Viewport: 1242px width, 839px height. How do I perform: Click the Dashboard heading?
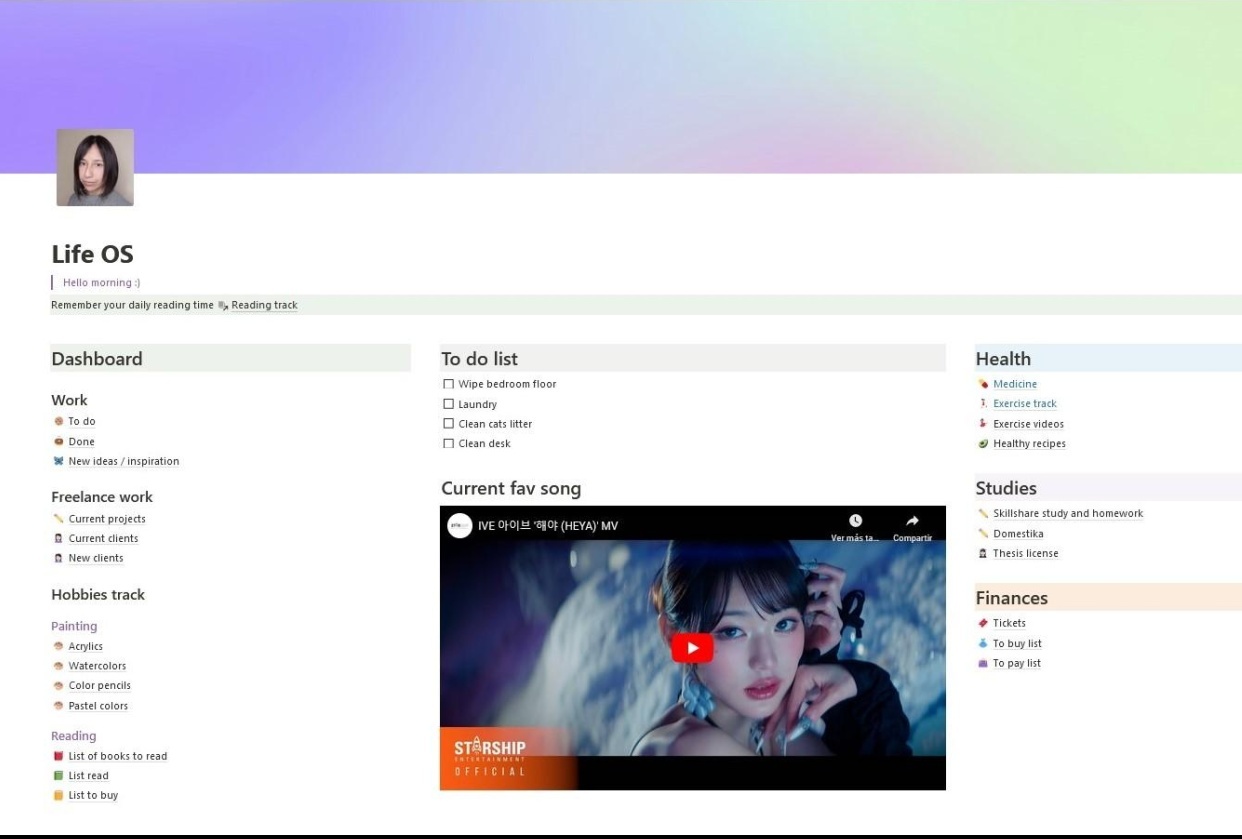click(x=97, y=359)
